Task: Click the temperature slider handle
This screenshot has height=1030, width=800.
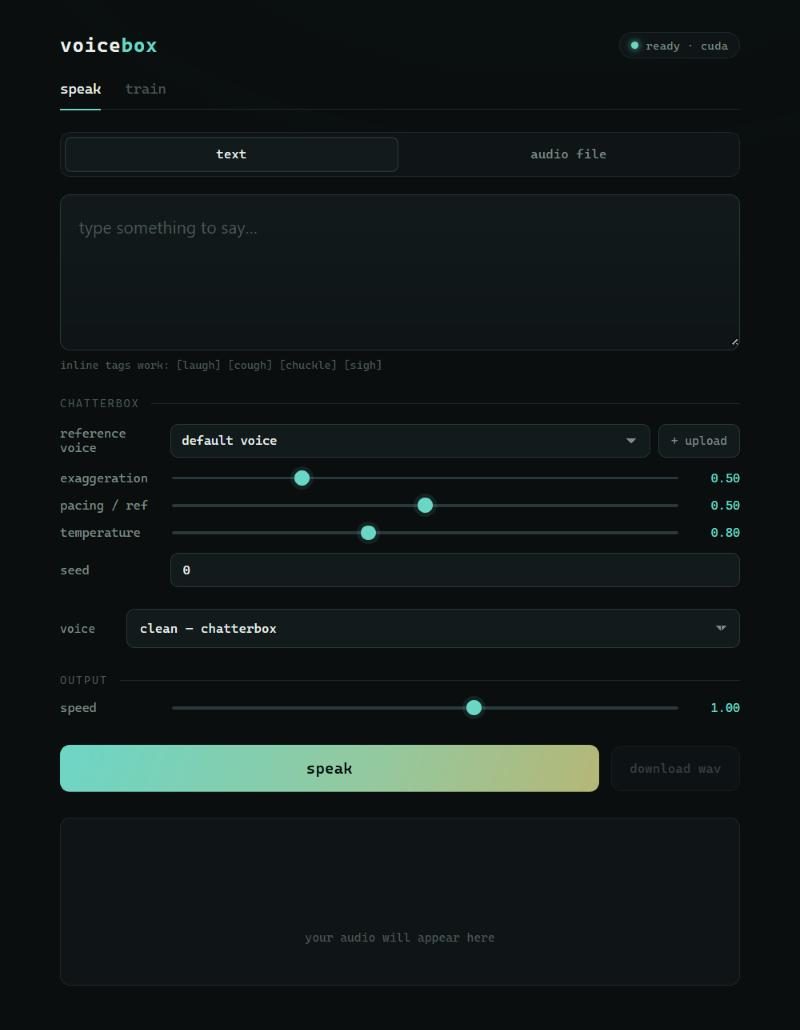Action: tap(368, 533)
